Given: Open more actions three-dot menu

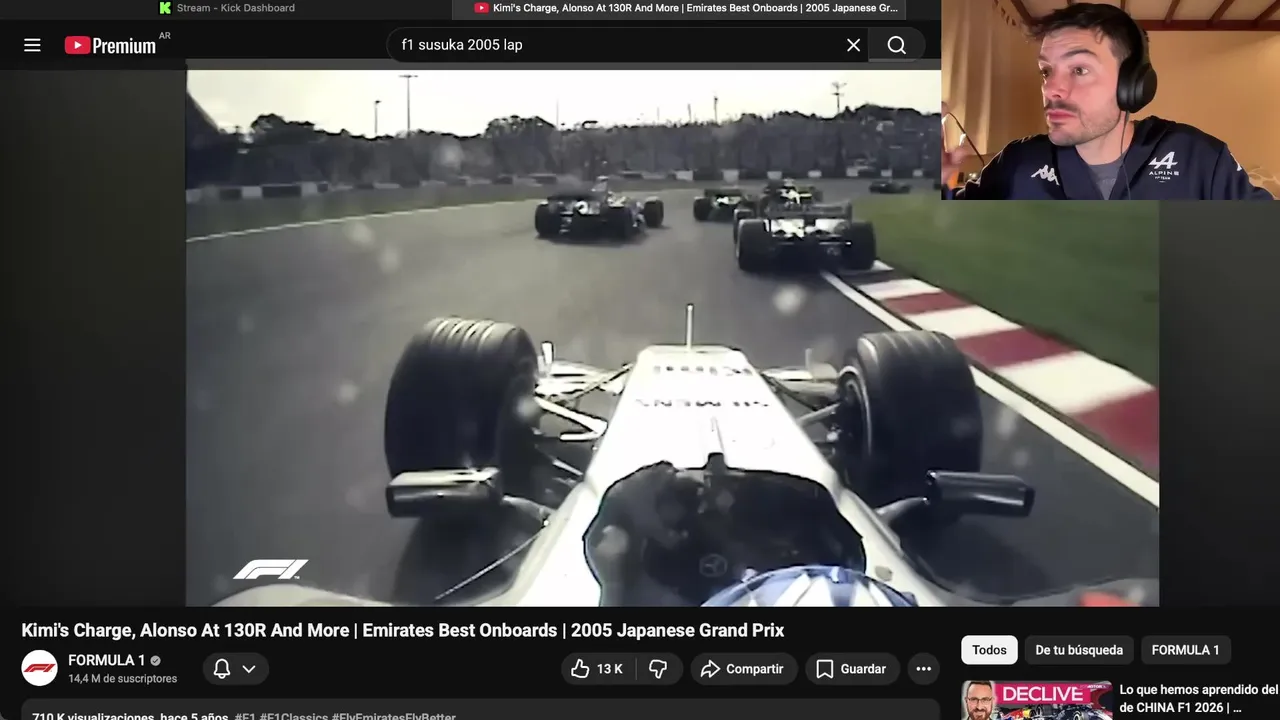Looking at the screenshot, I should coord(924,669).
